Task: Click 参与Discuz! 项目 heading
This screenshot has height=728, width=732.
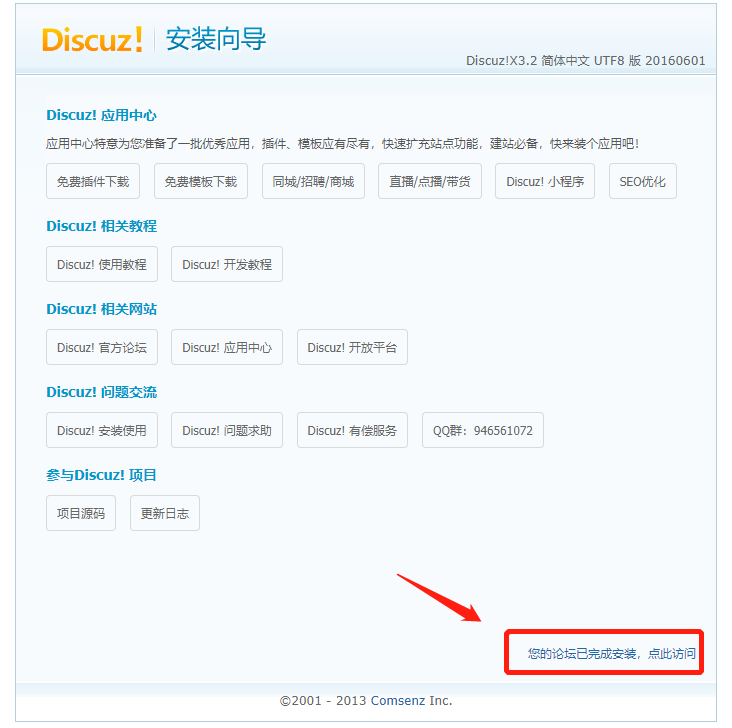Action: pyautogui.click(x=101, y=475)
